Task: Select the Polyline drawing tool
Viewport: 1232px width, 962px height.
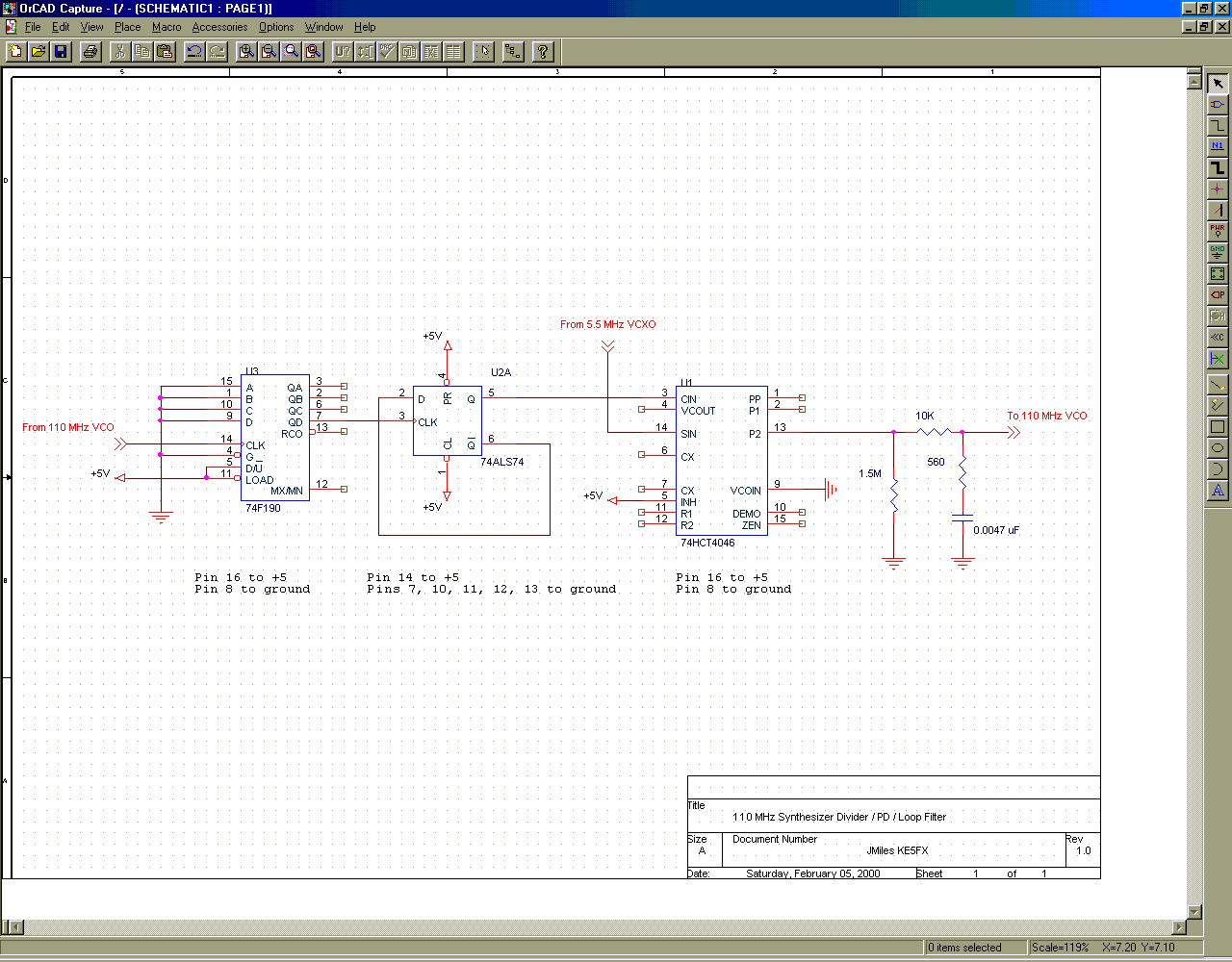Action: pos(1218,405)
